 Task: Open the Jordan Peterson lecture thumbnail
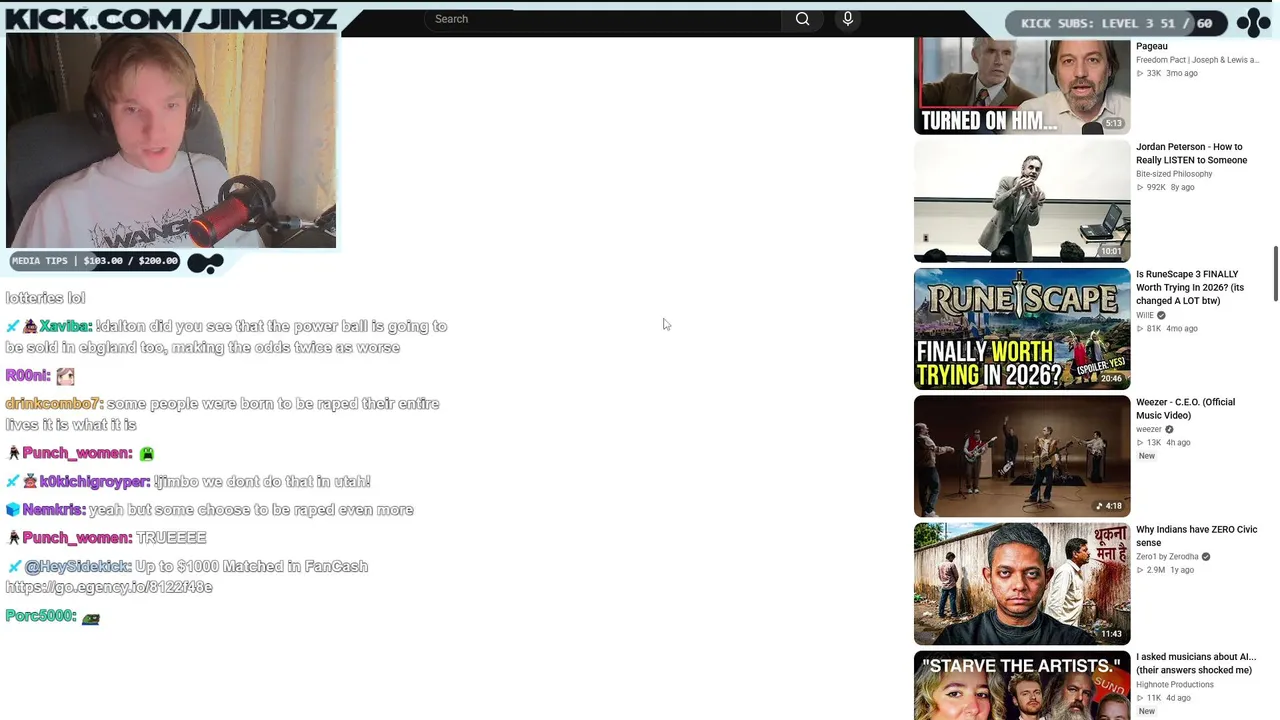[x=1022, y=201]
